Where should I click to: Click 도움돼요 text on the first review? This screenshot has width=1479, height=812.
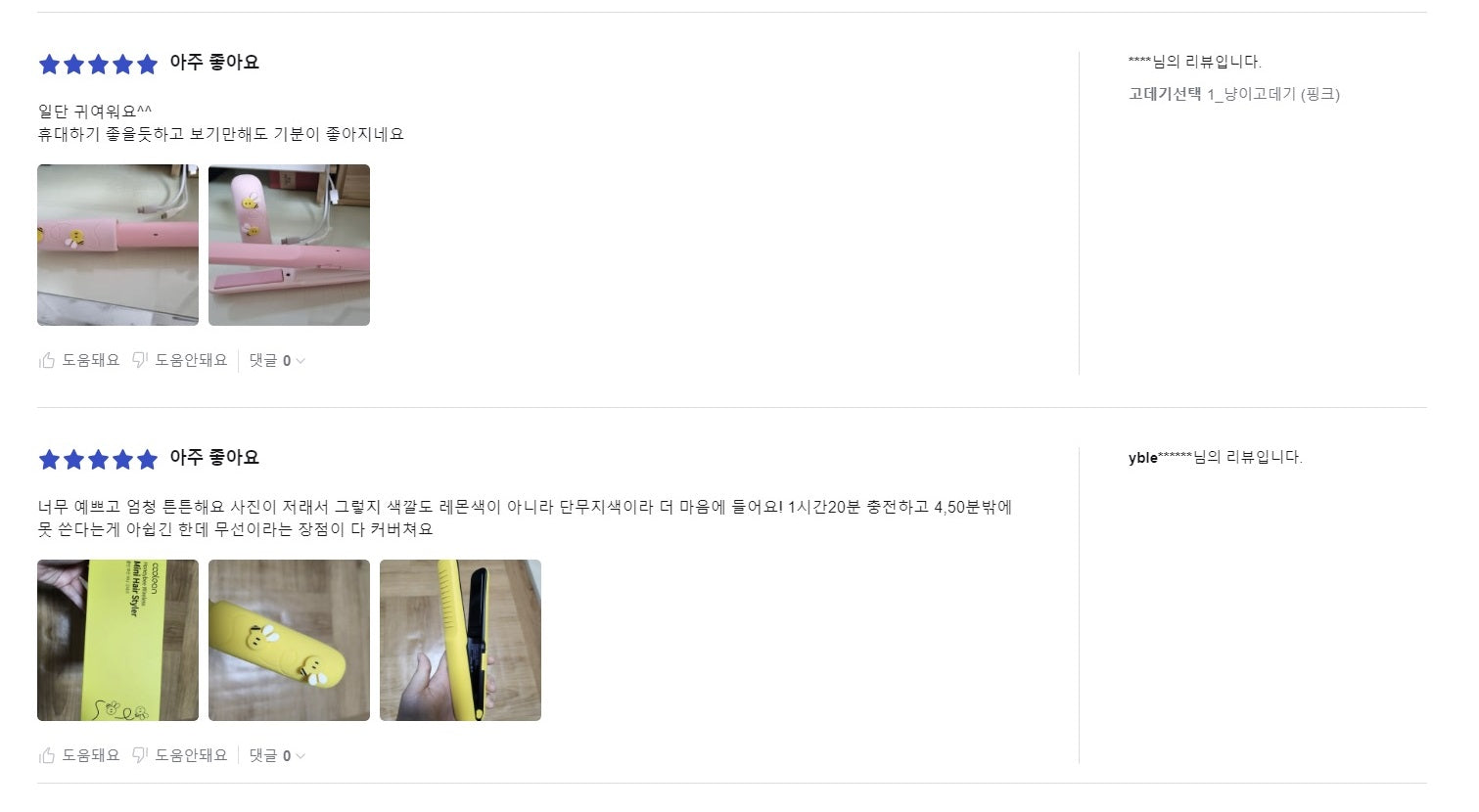[x=91, y=360]
